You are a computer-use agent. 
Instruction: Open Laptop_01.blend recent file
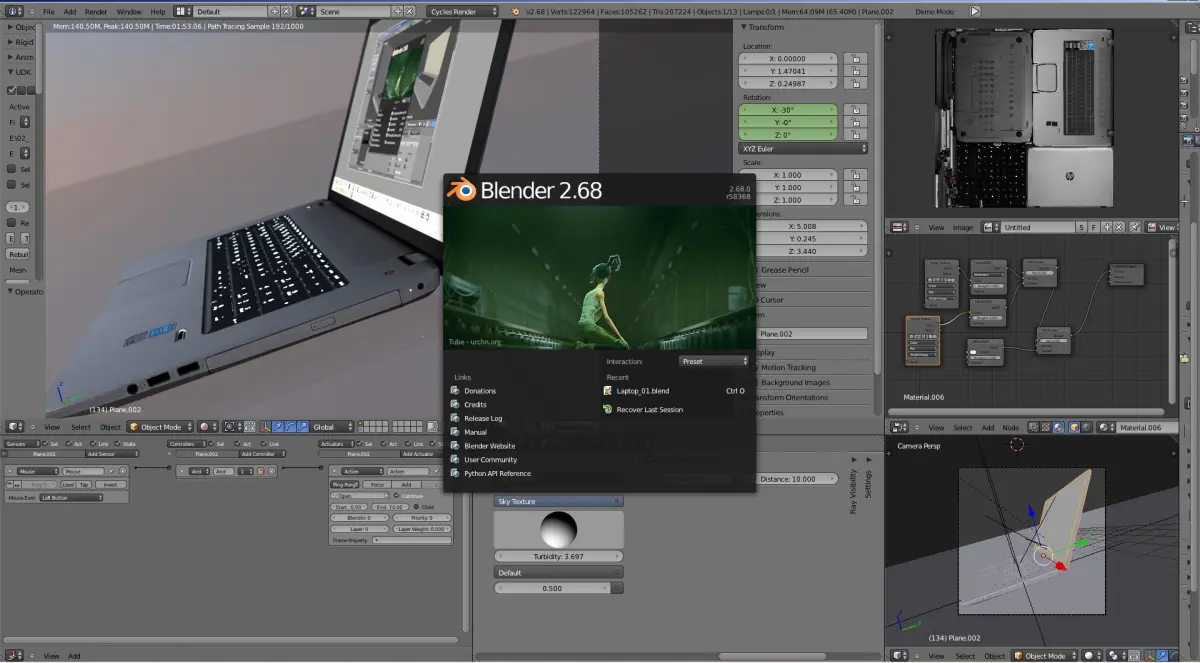click(643, 391)
